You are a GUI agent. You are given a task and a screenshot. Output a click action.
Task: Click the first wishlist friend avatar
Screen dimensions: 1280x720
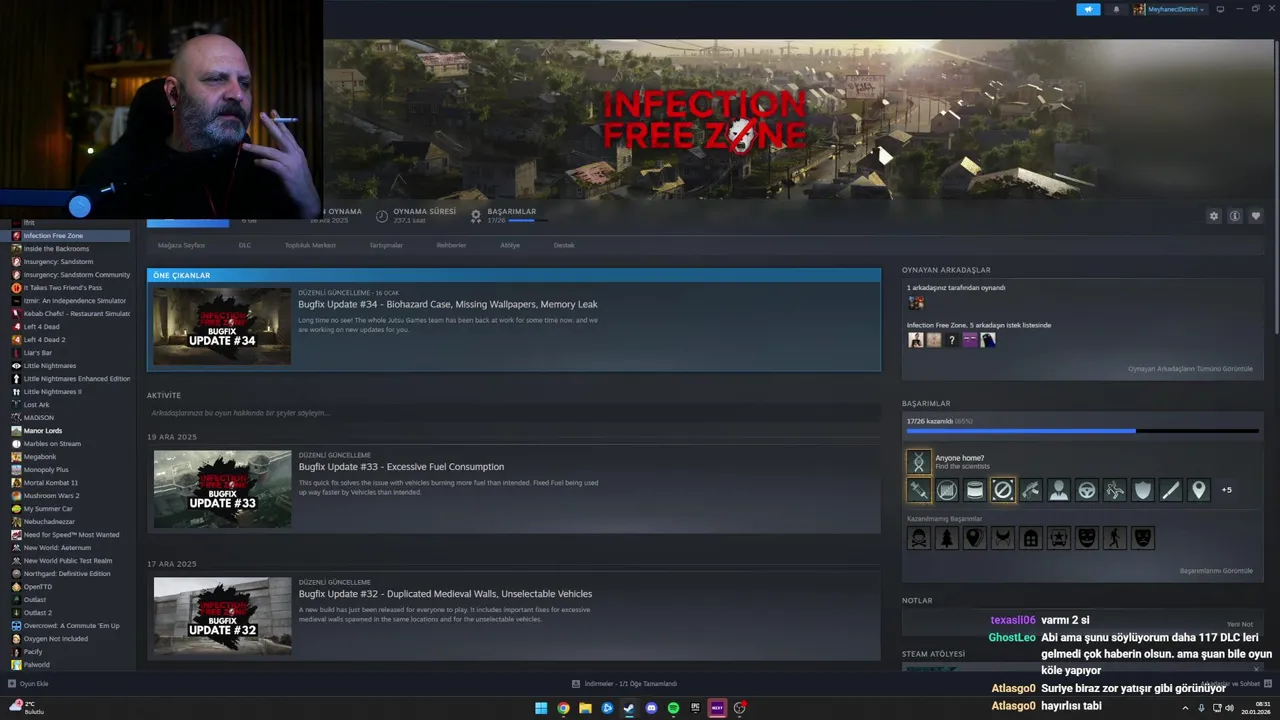(x=915, y=340)
